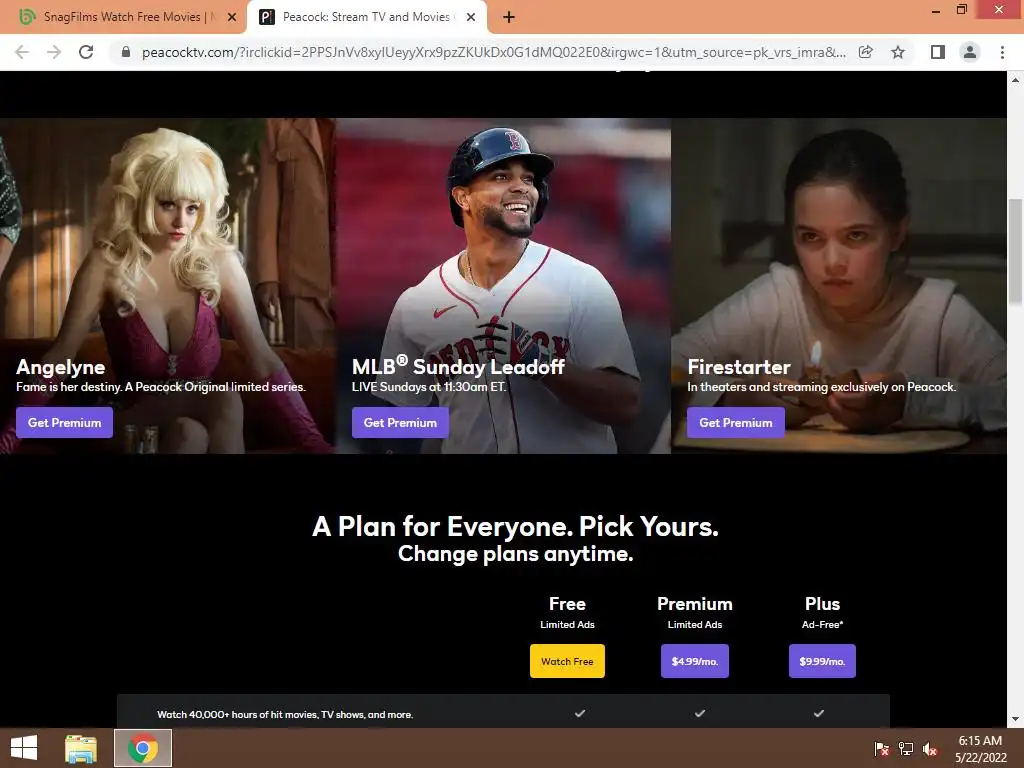Screen dimensions: 1024x768
Task: Click 'In theaters and streaming exclusively' text
Action: pyautogui.click(x=822, y=387)
